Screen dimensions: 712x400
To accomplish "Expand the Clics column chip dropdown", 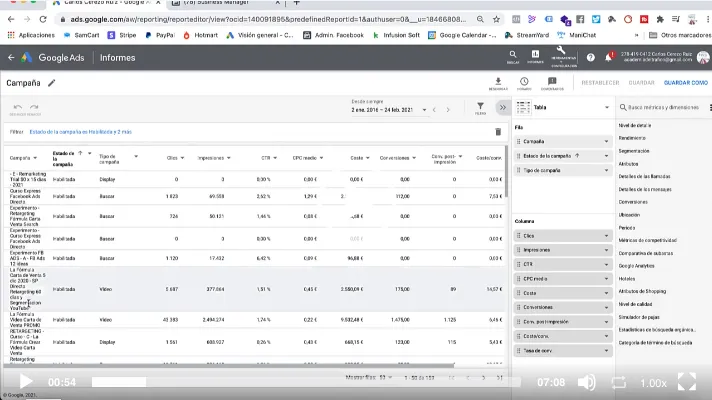I will 606,236.
